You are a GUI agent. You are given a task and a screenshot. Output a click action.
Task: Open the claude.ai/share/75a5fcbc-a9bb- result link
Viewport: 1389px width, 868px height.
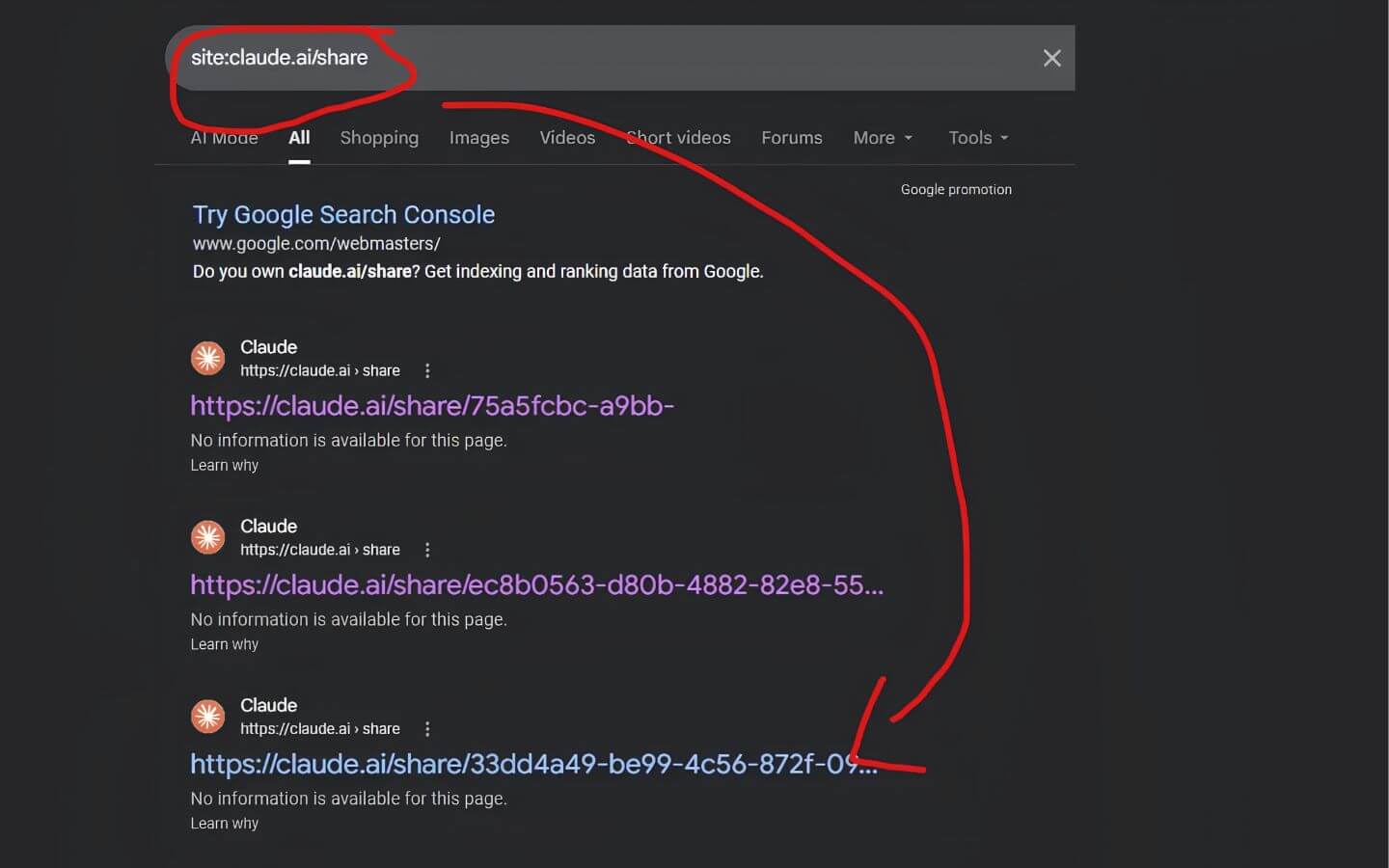[432, 406]
